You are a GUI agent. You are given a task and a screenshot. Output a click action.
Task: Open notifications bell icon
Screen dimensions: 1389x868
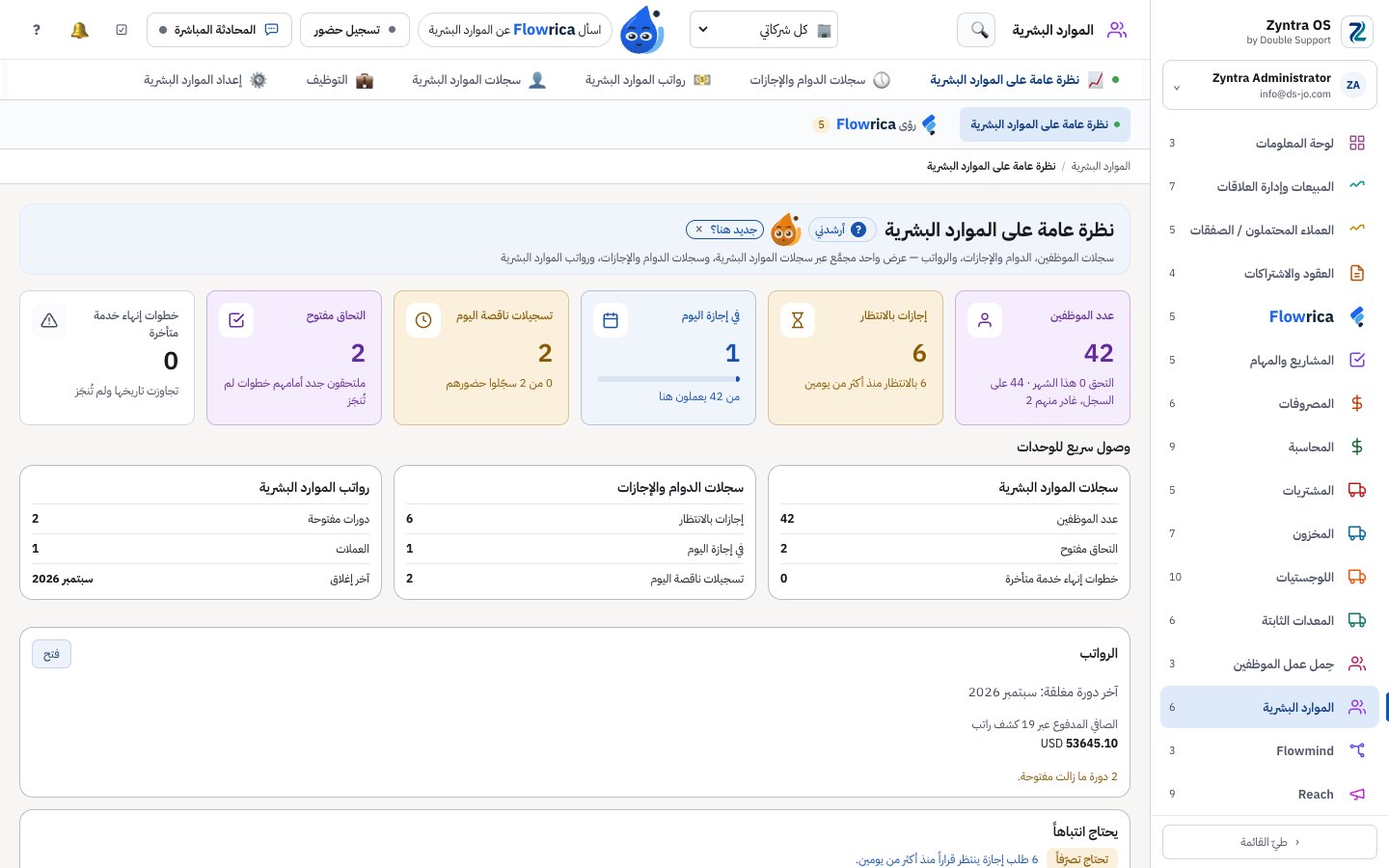point(80,30)
